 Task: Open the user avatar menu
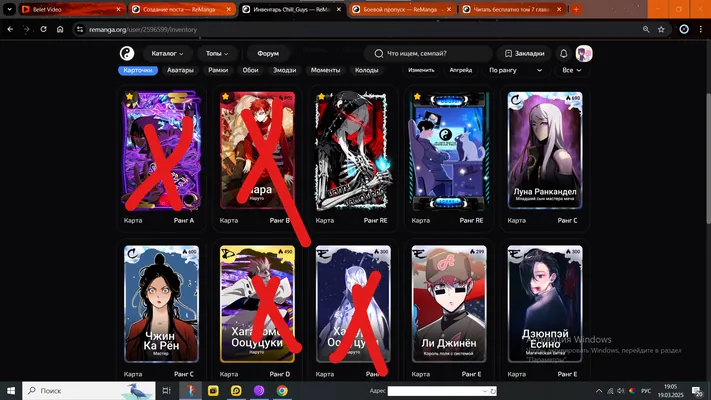(584, 54)
